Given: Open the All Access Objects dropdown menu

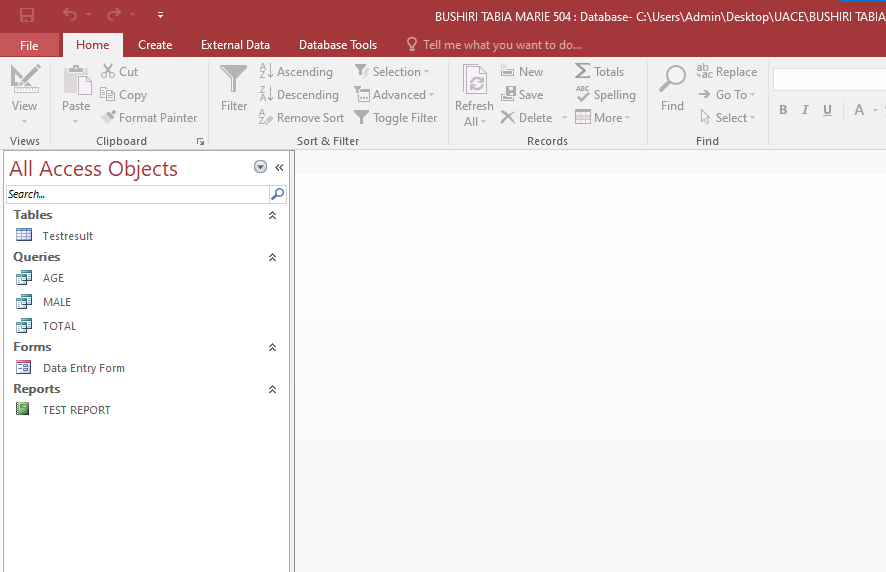Looking at the screenshot, I should [x=261, y=168].
